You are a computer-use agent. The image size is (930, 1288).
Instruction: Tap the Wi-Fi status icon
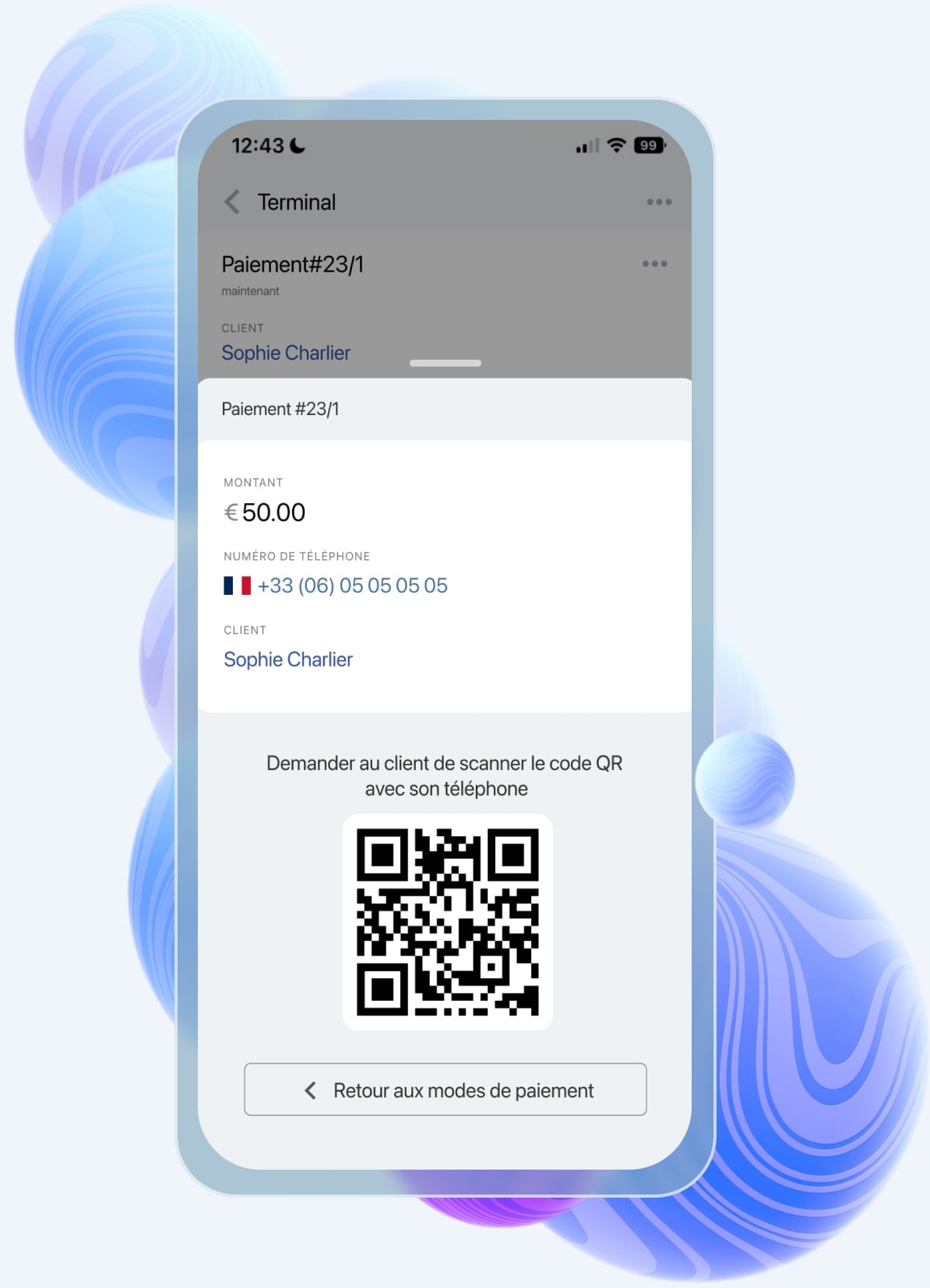[x=617, y=145]
